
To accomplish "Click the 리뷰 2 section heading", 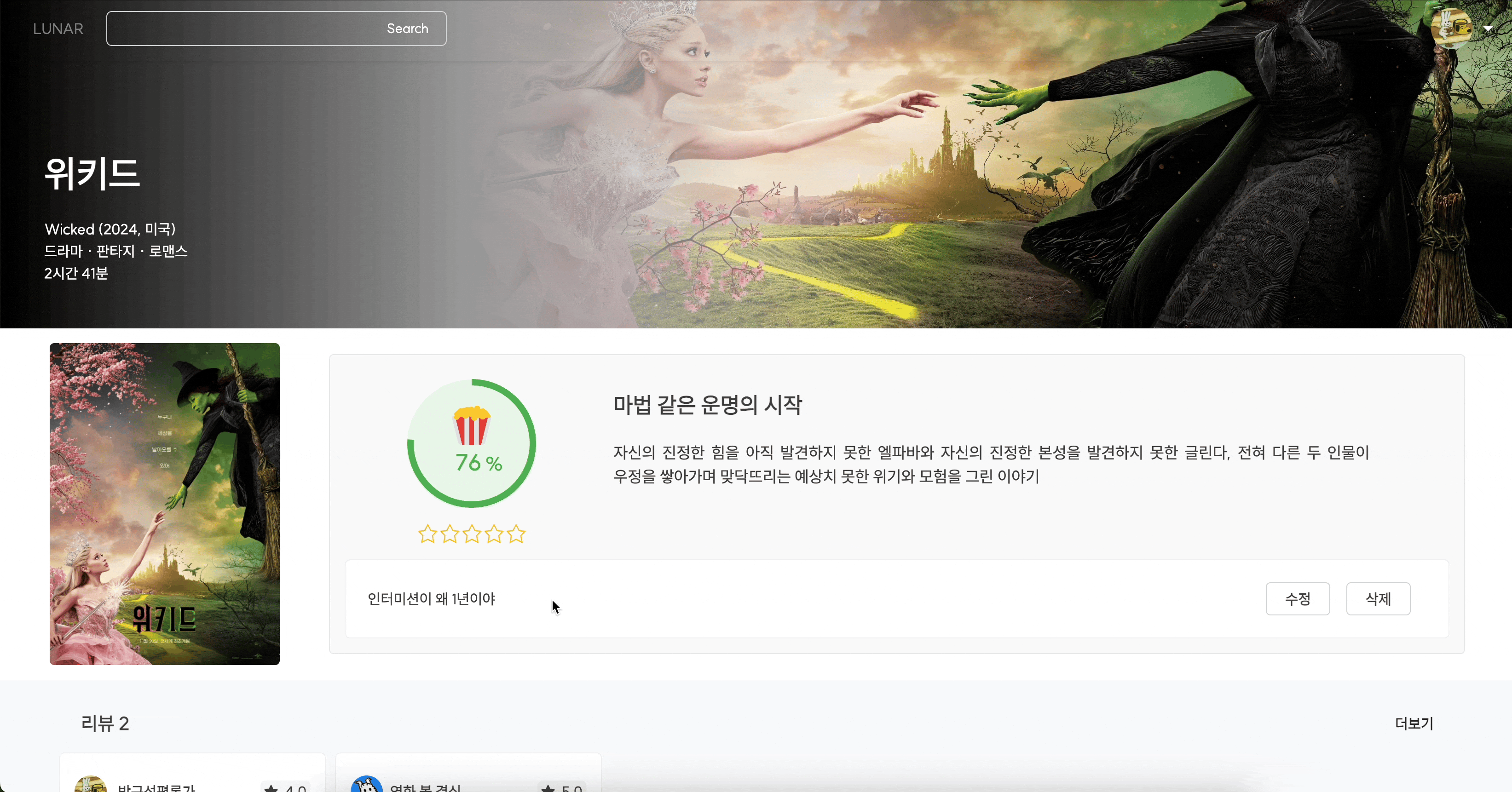I will click(x=105, y=723).
